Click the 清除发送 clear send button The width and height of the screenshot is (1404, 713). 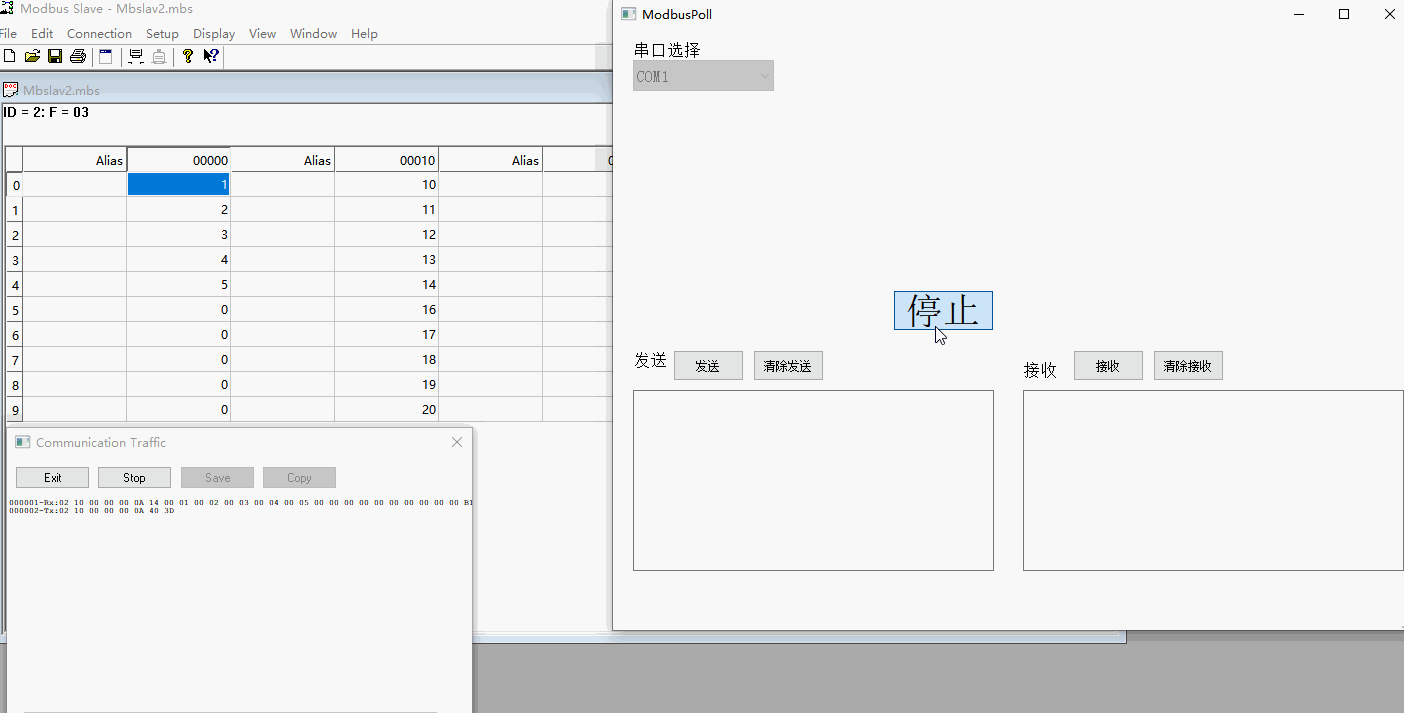coord(788,366)
